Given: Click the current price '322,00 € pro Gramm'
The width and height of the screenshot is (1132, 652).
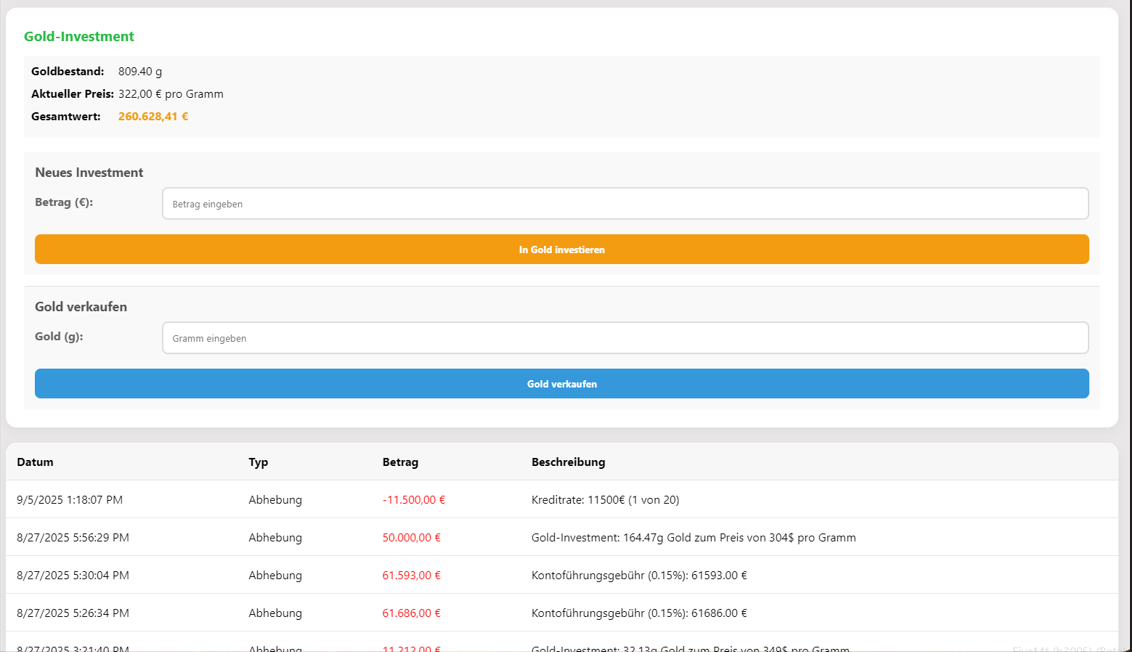Looking at the screenshot, I should (171, 94).
